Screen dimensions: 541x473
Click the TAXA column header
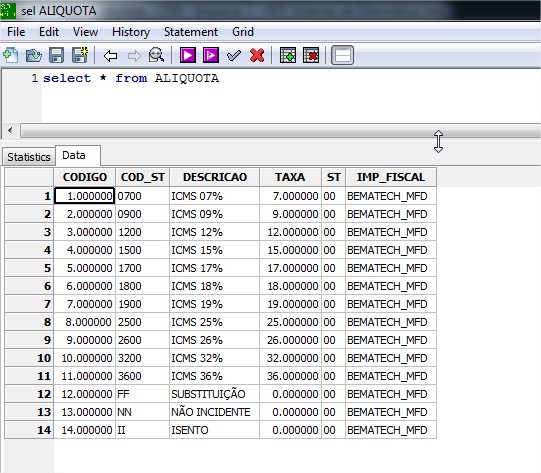(x=290, y=177)
